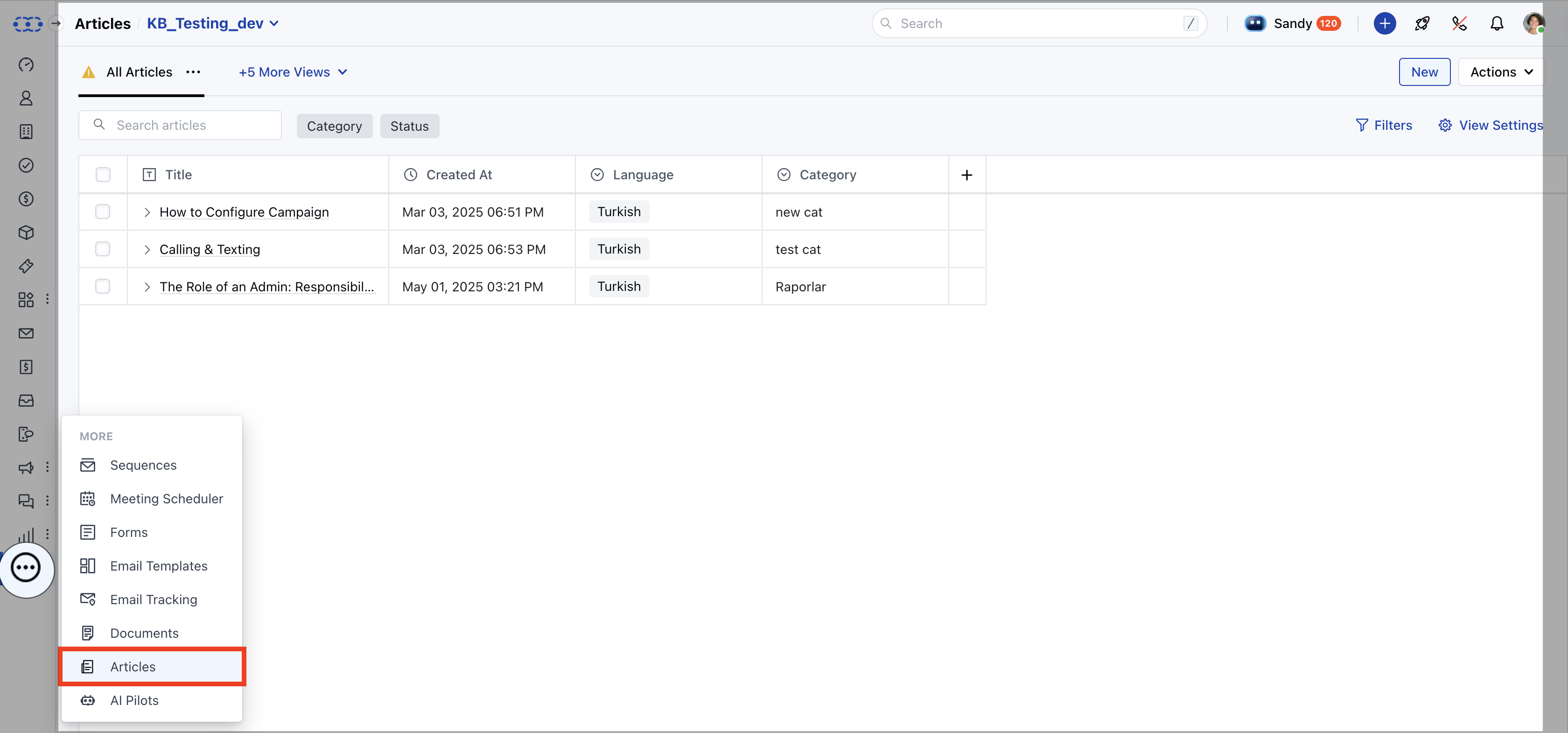
Task: Tick the select-all checkbox in table header
Action: pyautogui.click(x=103, y=175)
